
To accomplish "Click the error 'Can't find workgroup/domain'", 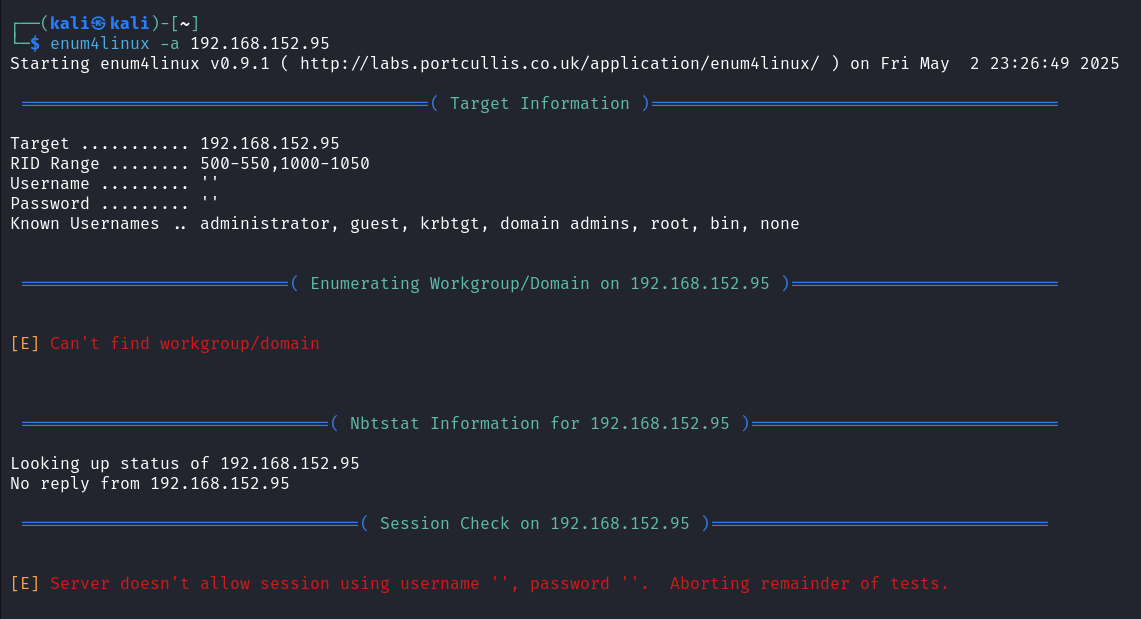I will click(x=185, y=343).
